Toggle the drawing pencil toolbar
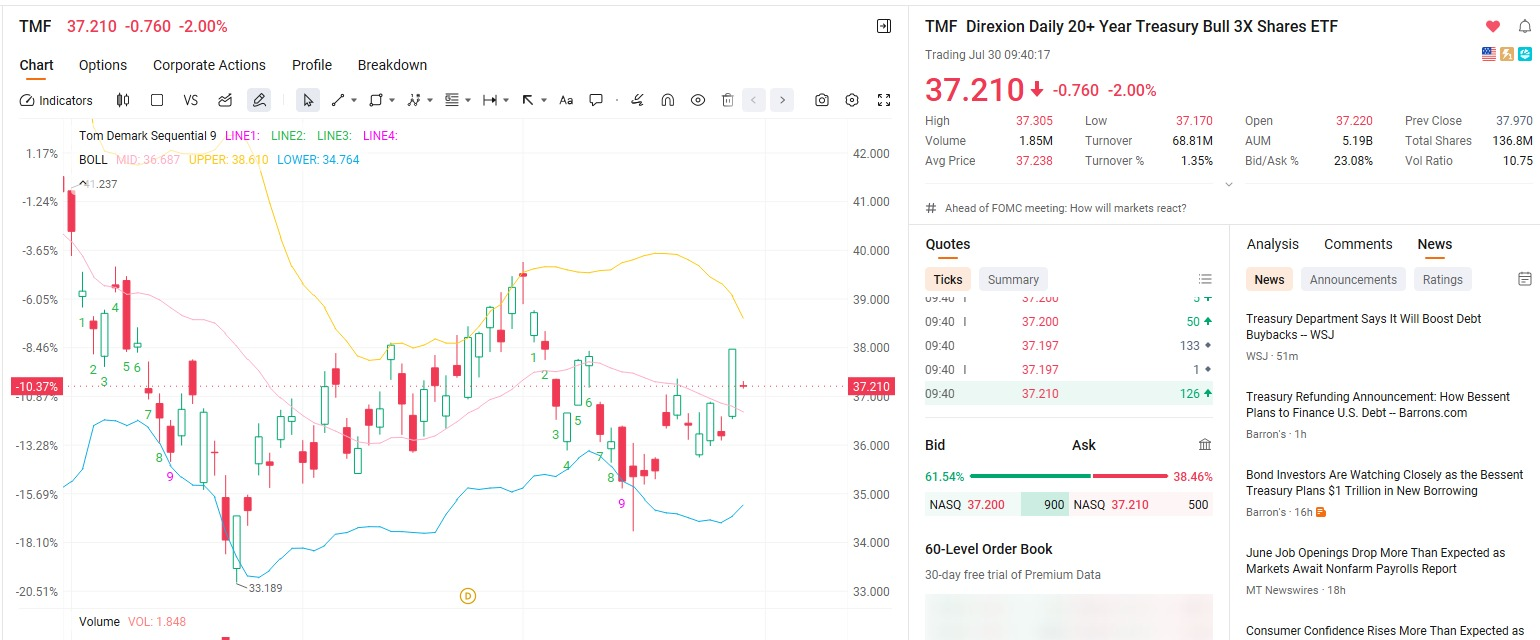Image resolution: width=1540 pixels, height=640 pixels. pyautogui.click(x=259, y=100)
